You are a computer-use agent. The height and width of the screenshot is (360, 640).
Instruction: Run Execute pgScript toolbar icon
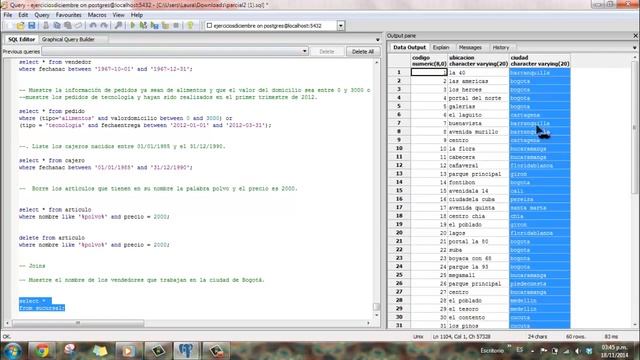click(x=143, y=25)
